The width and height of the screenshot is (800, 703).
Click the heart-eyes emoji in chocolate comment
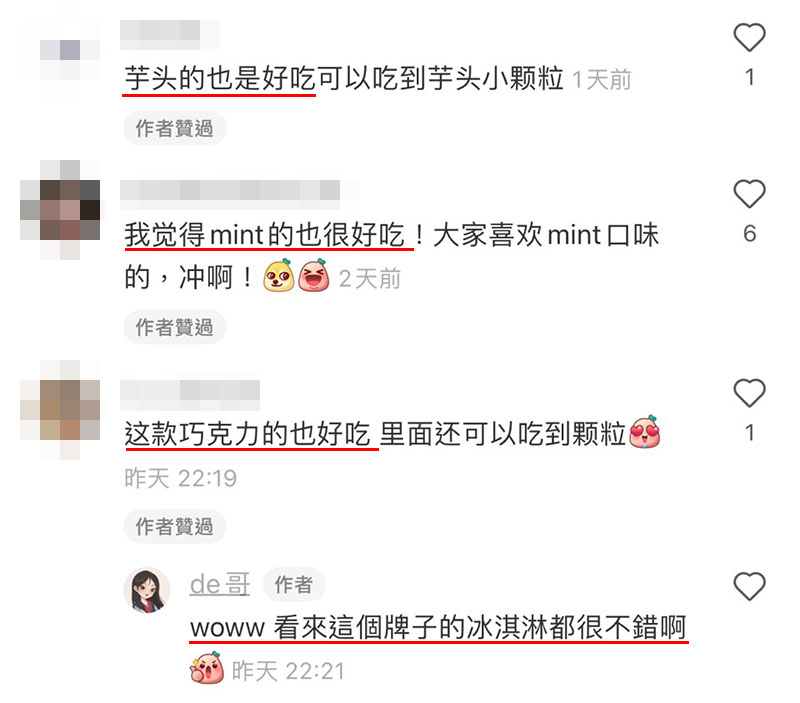click(645, 432)
